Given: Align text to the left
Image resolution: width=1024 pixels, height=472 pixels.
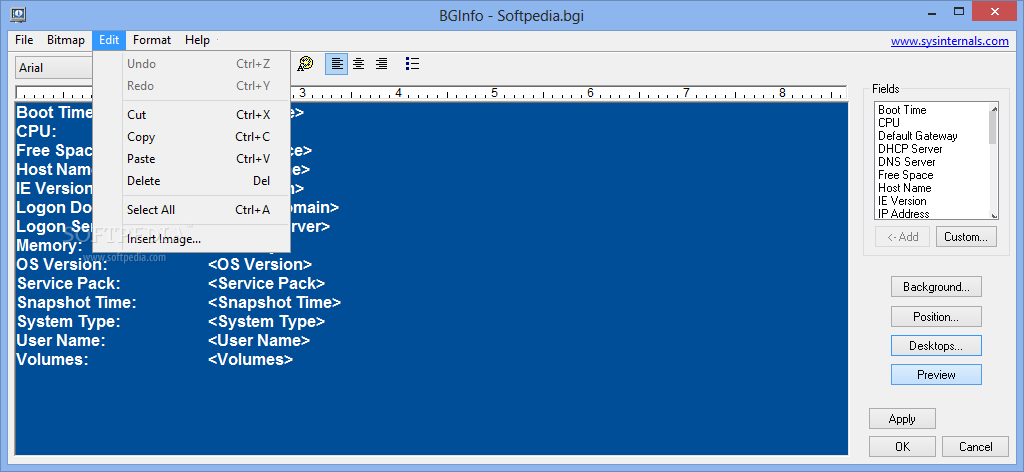Looking at the screenshot, I should tap(336, 63).
